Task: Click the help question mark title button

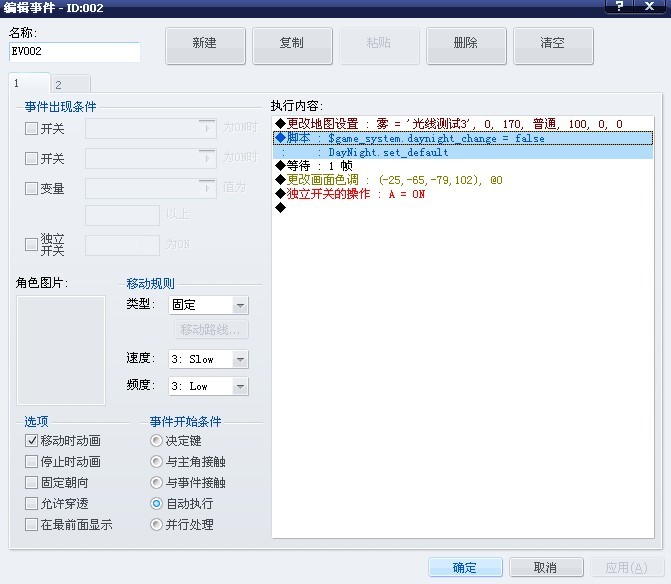Action: click(619, 6)
